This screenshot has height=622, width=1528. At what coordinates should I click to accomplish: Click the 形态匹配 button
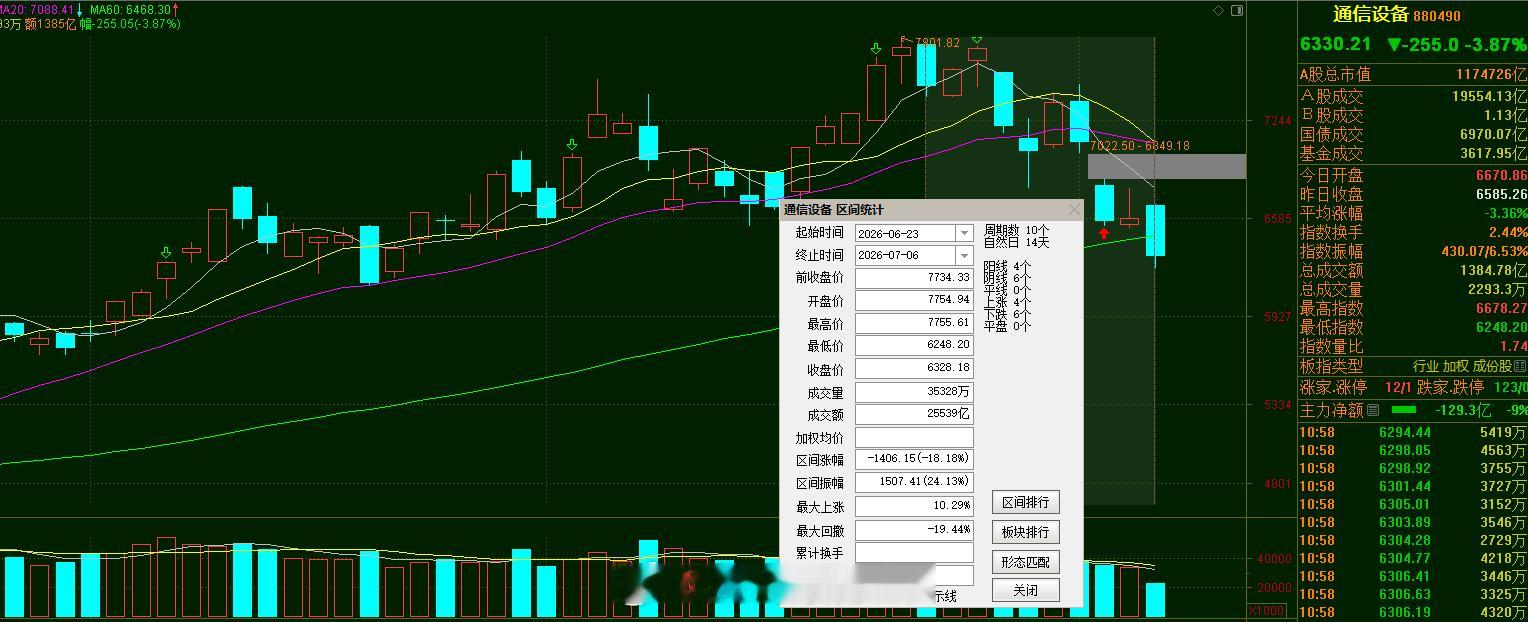1025,562
